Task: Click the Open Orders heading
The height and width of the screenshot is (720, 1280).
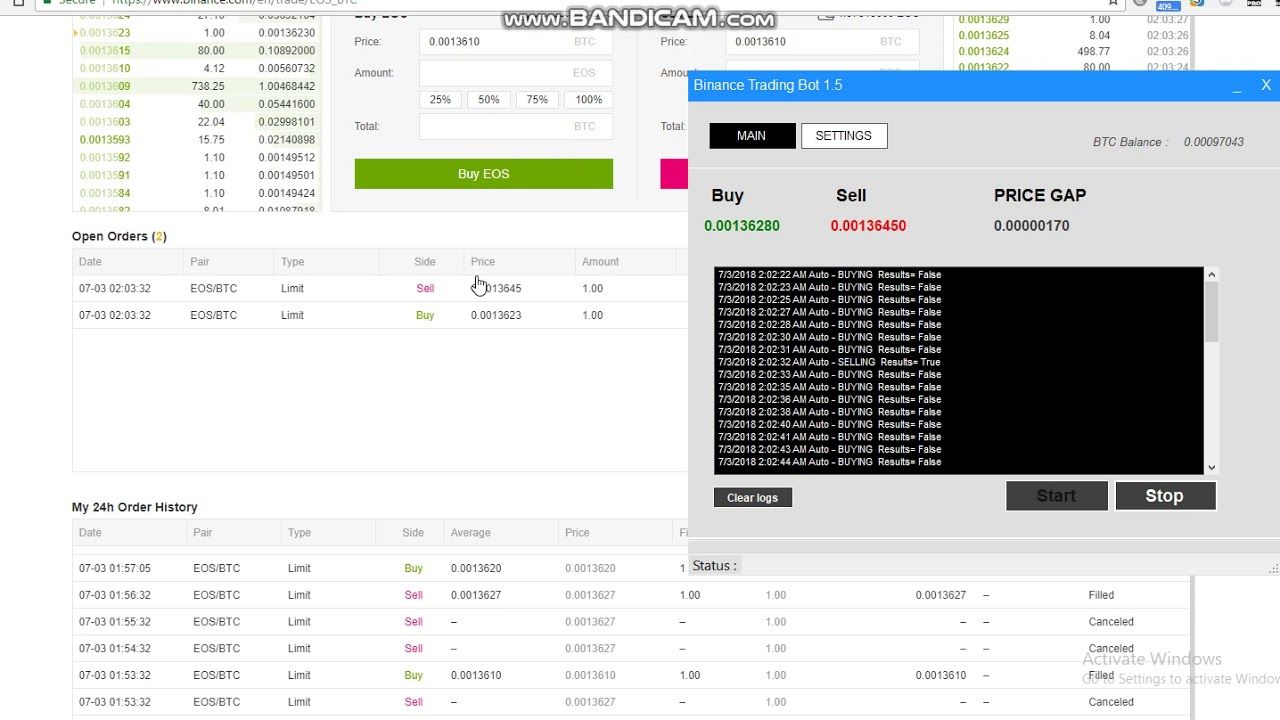Action: (x=119, y=237)
